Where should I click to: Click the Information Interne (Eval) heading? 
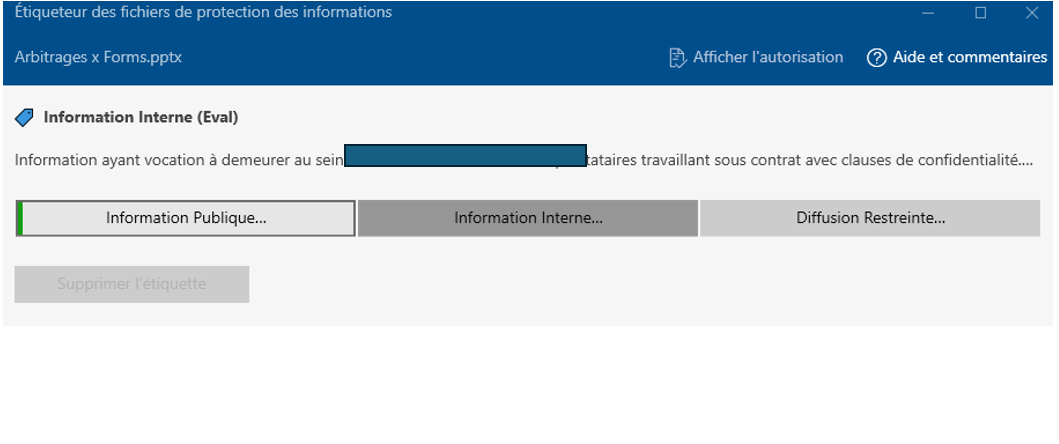141,118
